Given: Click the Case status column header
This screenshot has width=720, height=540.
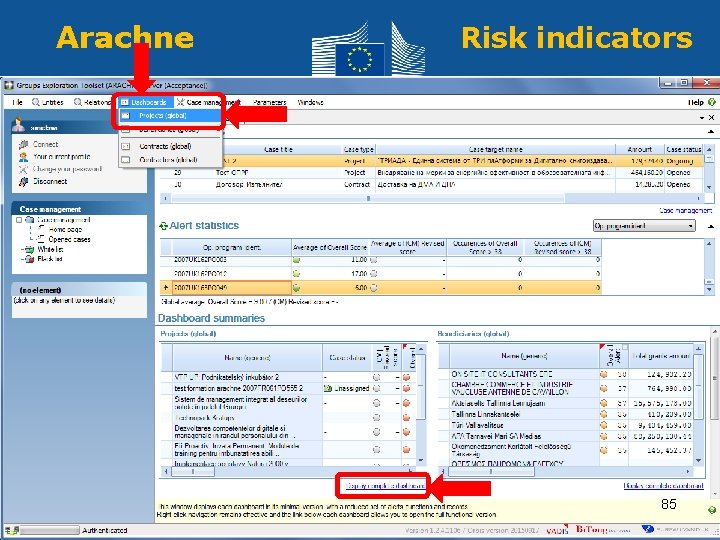Looking at the screenshot, I should [x=684, y=150].
